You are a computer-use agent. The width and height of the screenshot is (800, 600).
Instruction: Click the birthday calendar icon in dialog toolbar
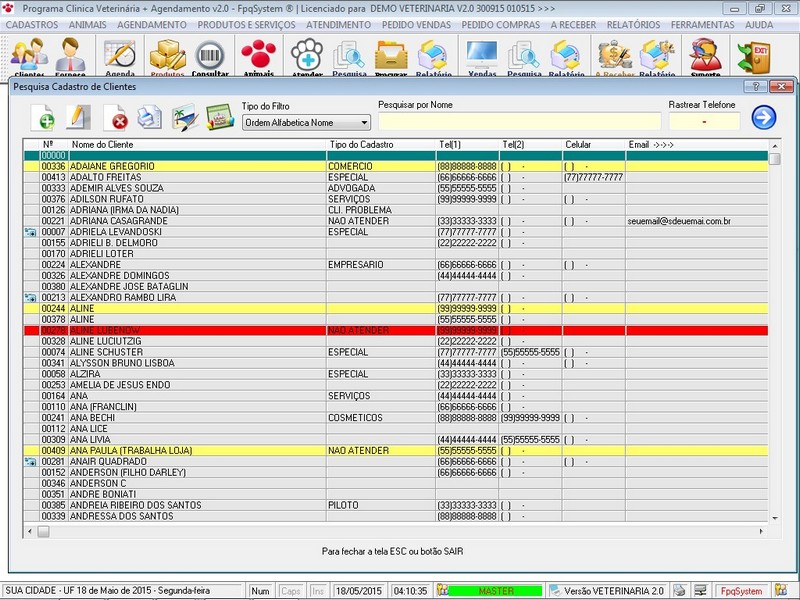coord(220,118)
